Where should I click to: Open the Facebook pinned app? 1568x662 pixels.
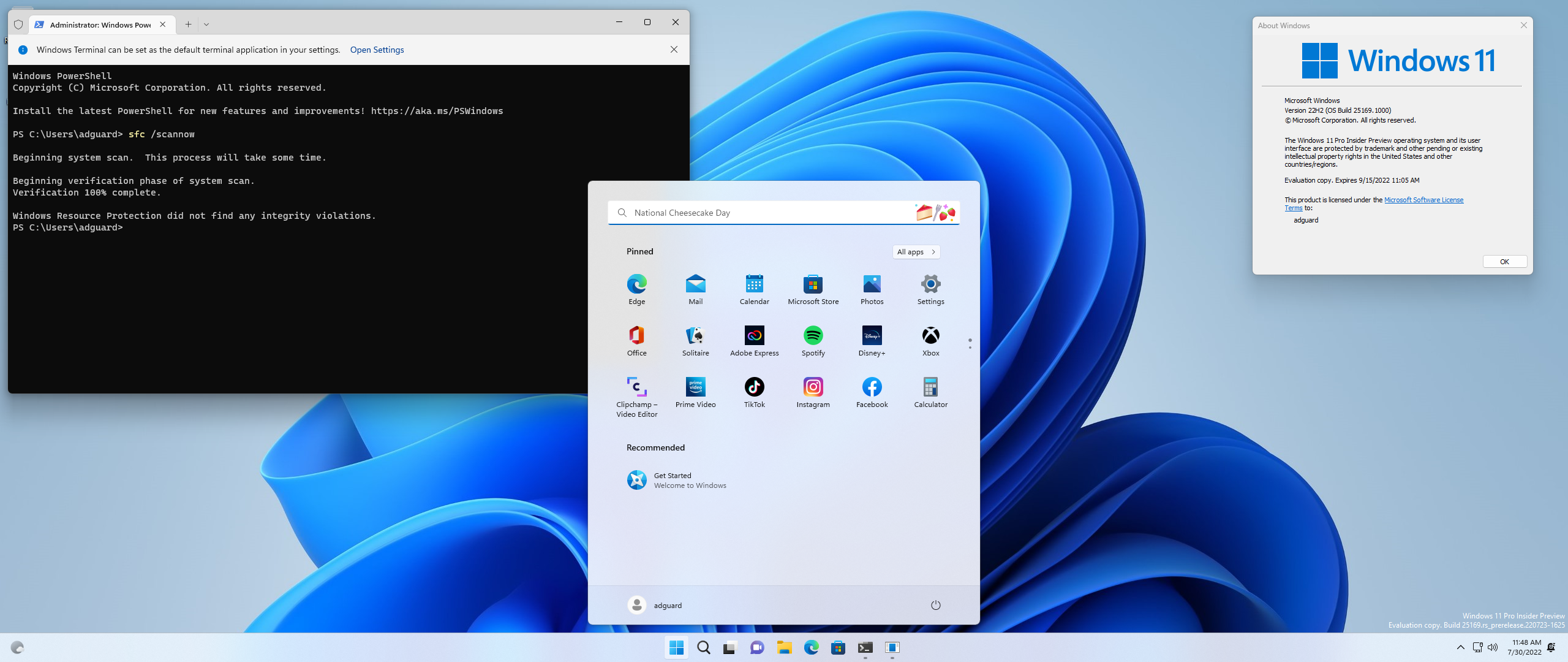pos(872,392)
